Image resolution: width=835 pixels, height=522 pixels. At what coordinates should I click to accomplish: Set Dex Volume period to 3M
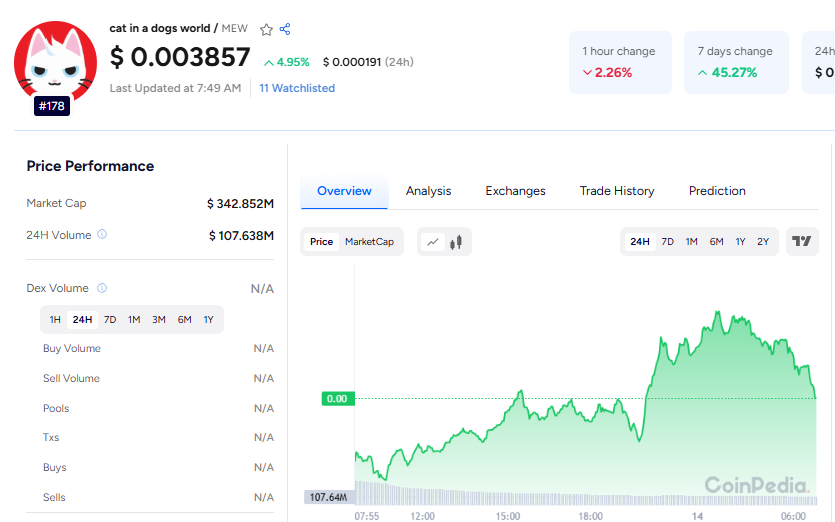[159, 320]
